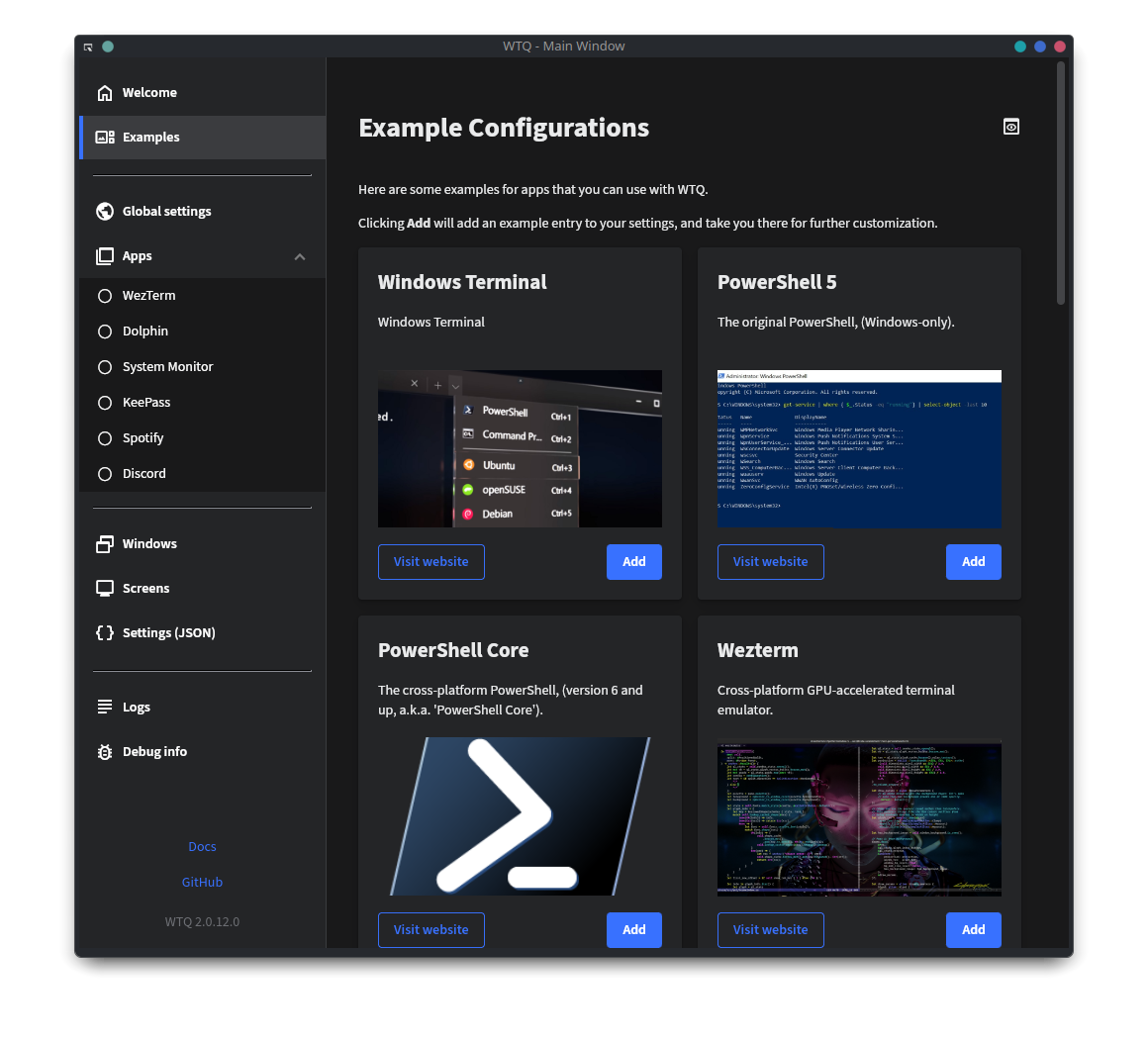Screen dimensions: 1148x1042
Task: Click the Examples sidebar icon
Action: [105, 137]
